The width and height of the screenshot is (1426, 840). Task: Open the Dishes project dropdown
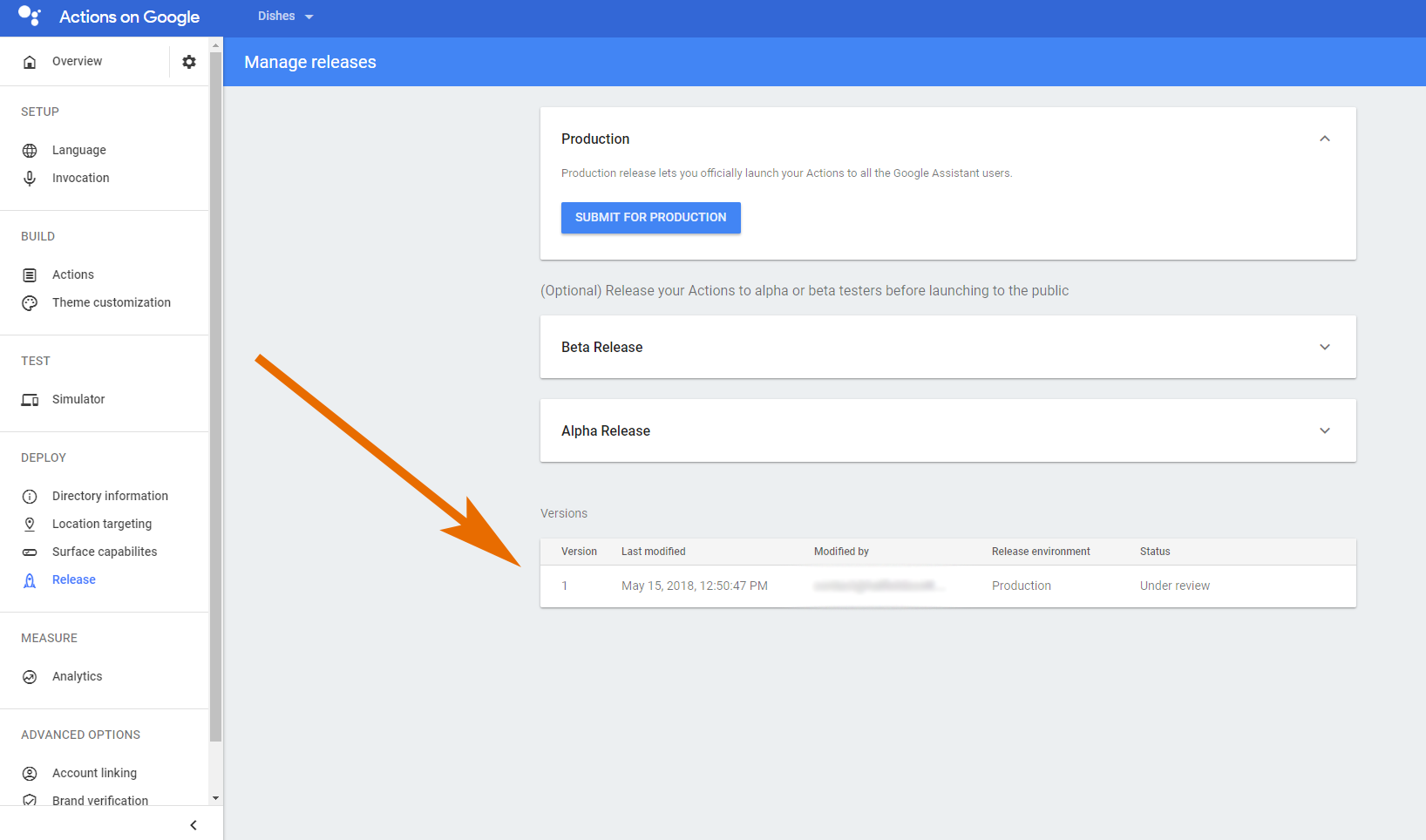pos(285,16)
